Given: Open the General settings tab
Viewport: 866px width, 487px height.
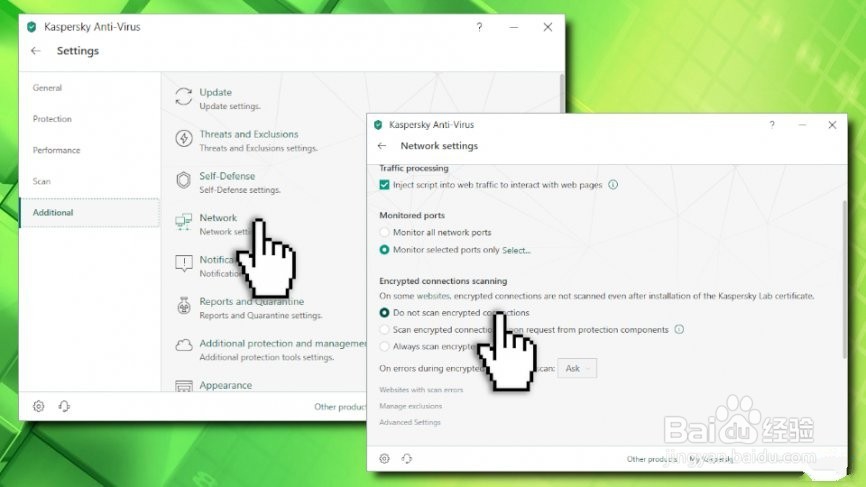Looking at the screenshot, I should [47, 88].
